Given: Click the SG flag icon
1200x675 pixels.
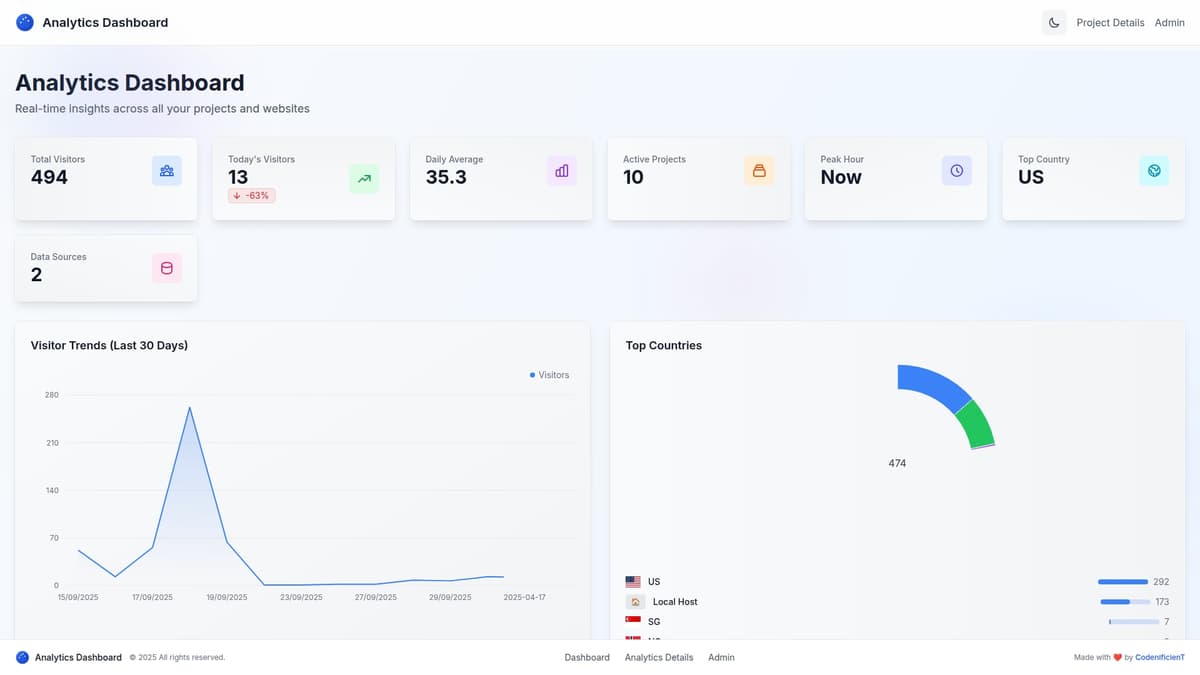Looking at the screenshot, I should coord(633,621).
